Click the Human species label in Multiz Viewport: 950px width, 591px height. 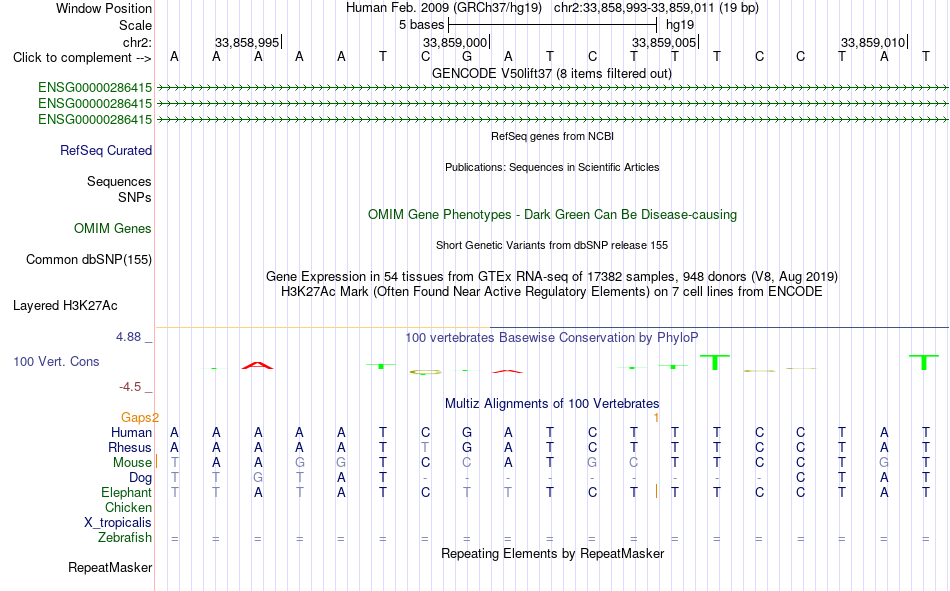tap(131, 432)
